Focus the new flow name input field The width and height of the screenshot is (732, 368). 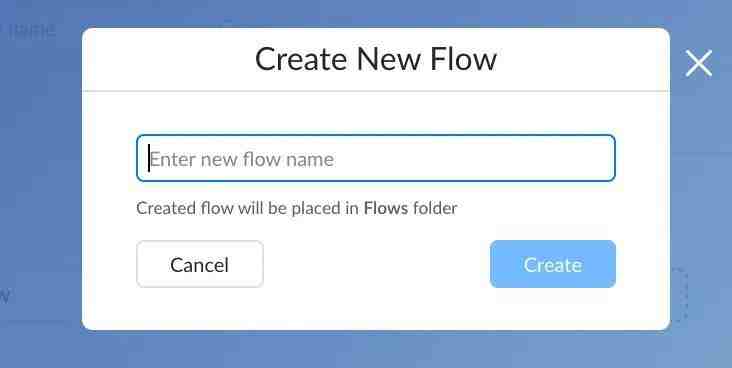coord(376,158)
